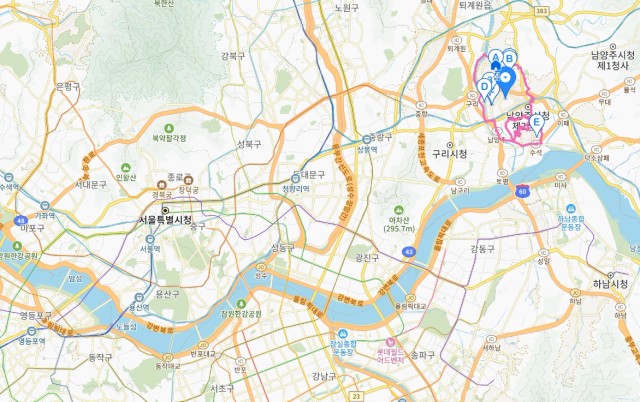Click the 경복궁 palace icon
This screenshot has width=640, height=402.
[162, 186]
